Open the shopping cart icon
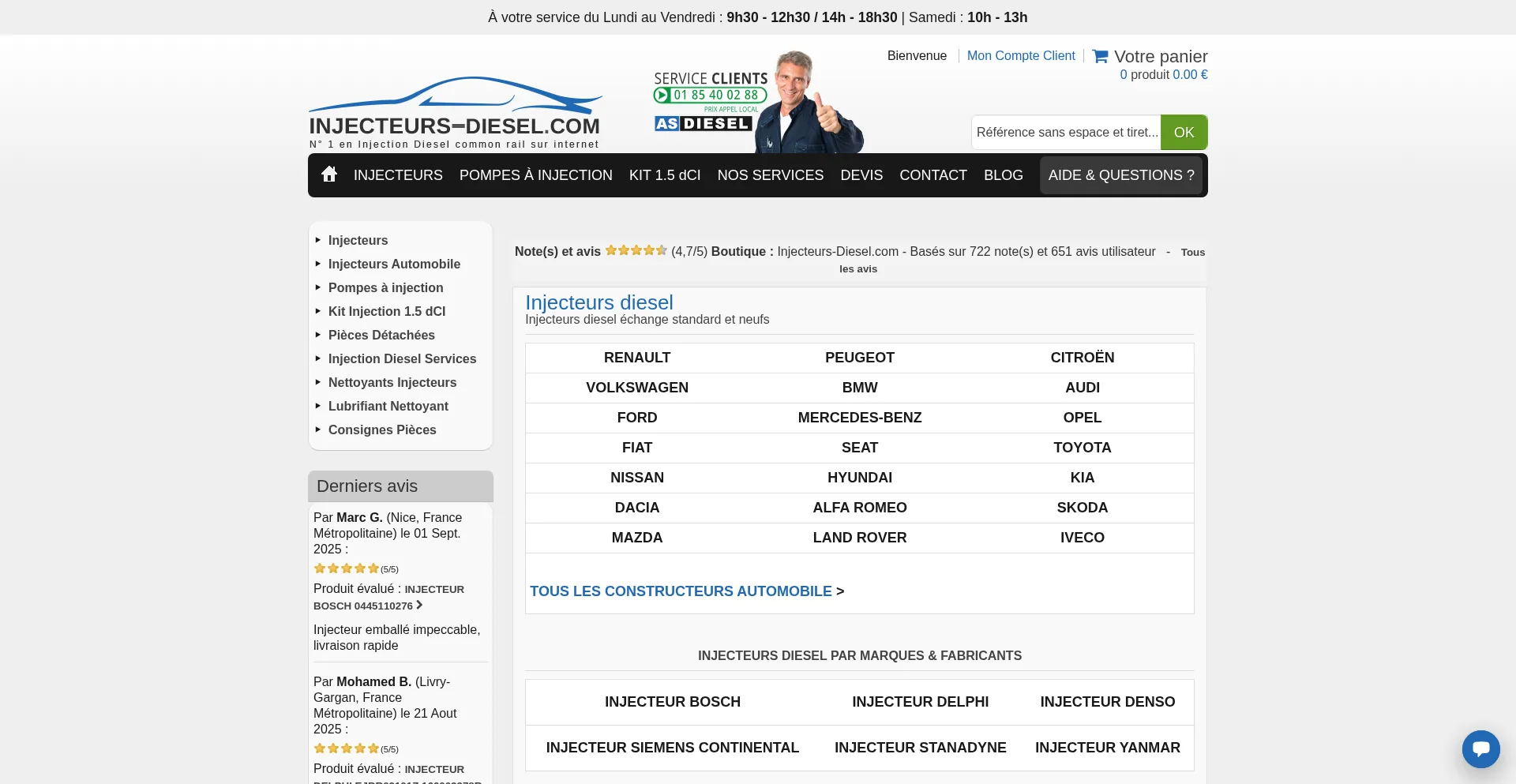Viewport: 1516px width, 784px height. pyautogui.click(x=1100, y=56)
